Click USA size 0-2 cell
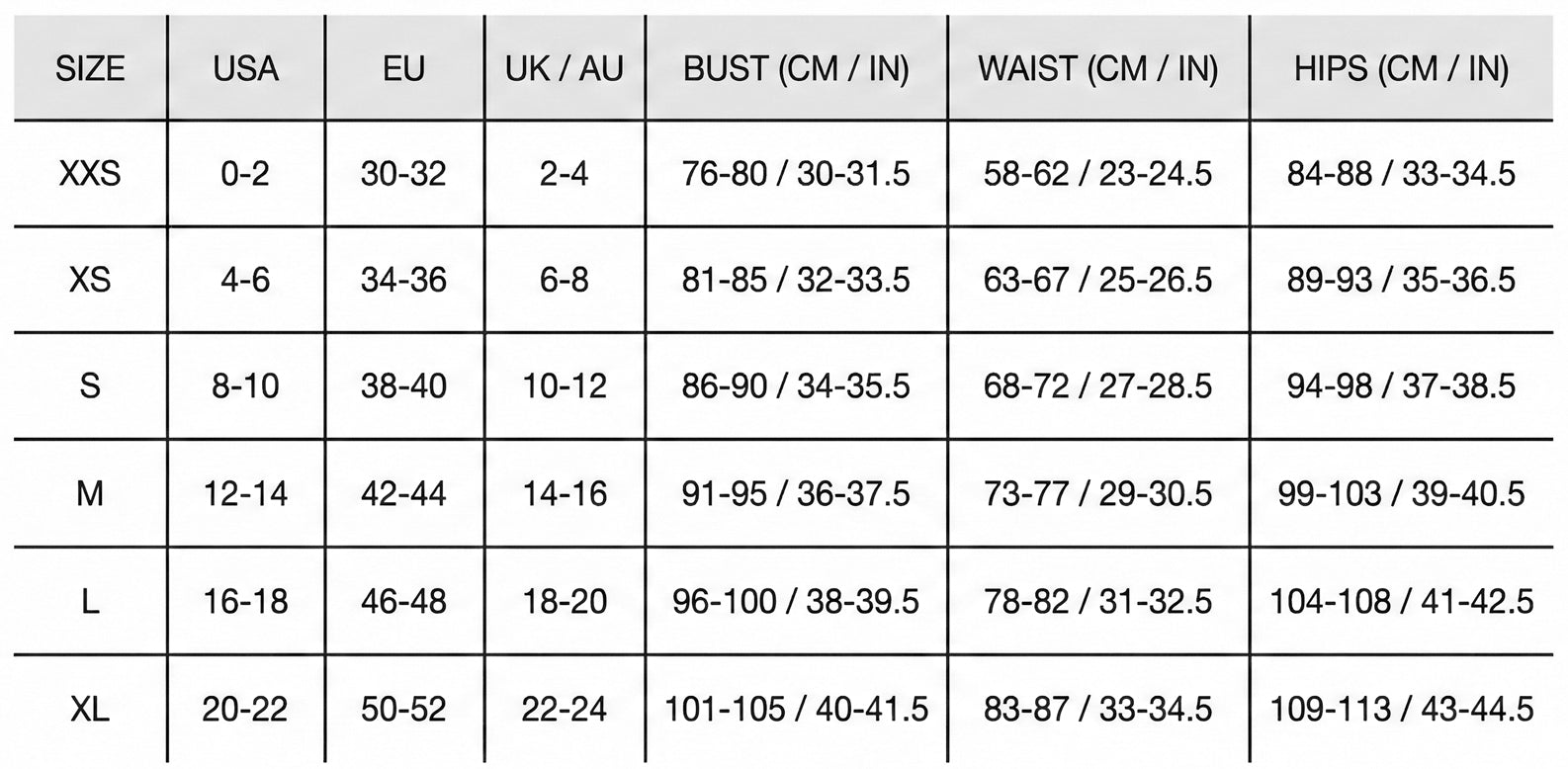 click(x=245, y=175)
